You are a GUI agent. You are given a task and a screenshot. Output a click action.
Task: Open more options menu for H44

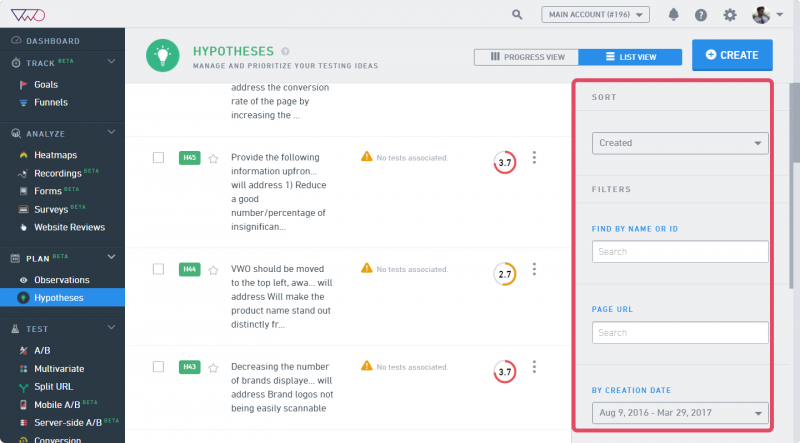tap(534, 269)
